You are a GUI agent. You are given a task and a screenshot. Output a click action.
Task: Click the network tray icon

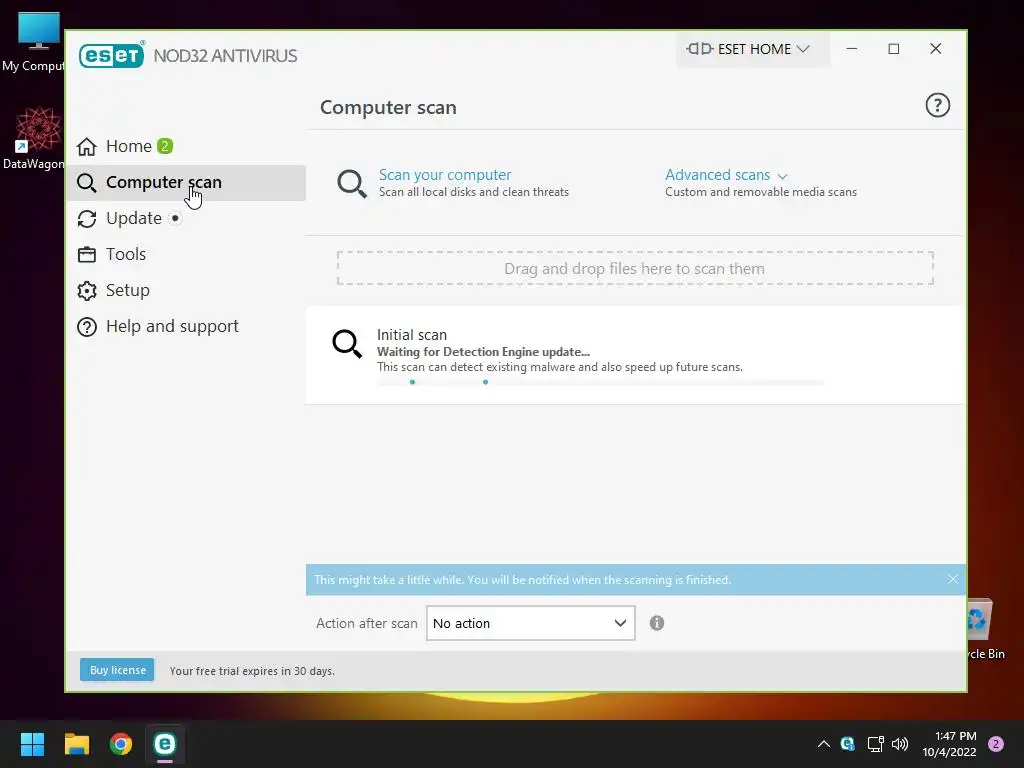pos(875,744)
